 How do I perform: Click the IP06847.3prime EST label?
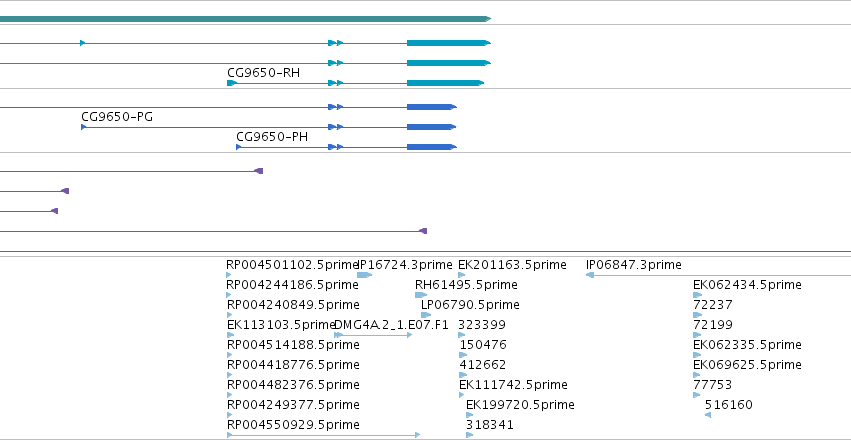coord(634,265)
